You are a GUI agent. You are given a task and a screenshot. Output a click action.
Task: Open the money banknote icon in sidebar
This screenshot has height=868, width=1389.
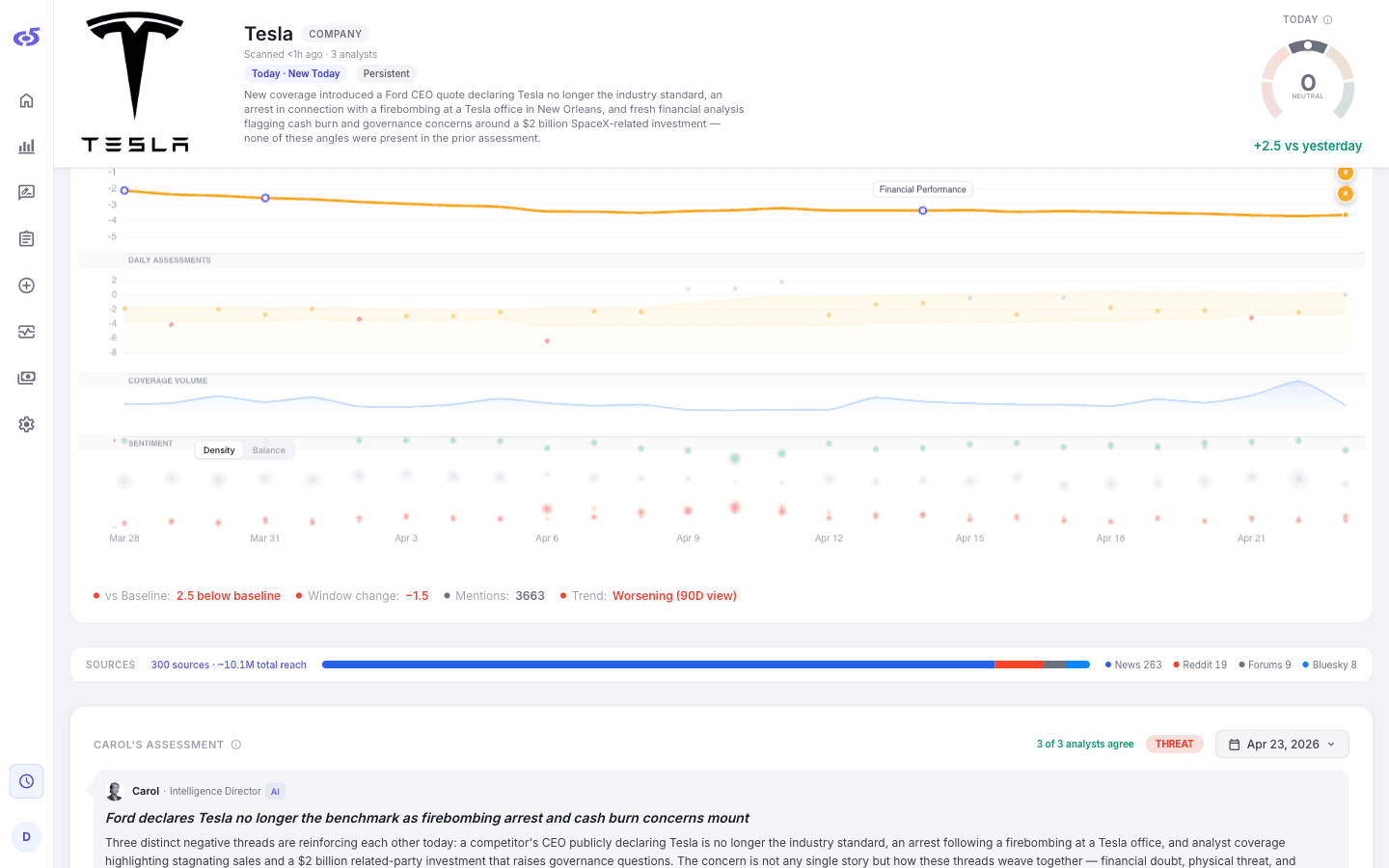(x=26, y=378)
